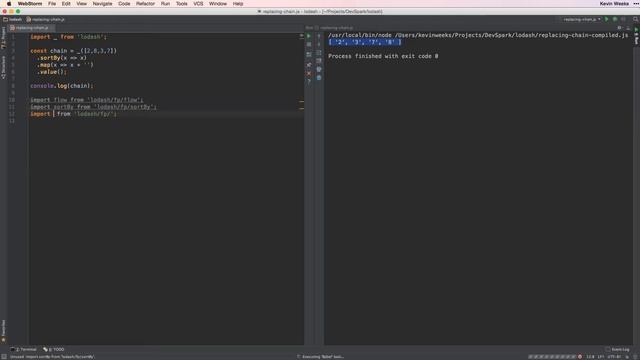Open the File menu

(52, 4)
